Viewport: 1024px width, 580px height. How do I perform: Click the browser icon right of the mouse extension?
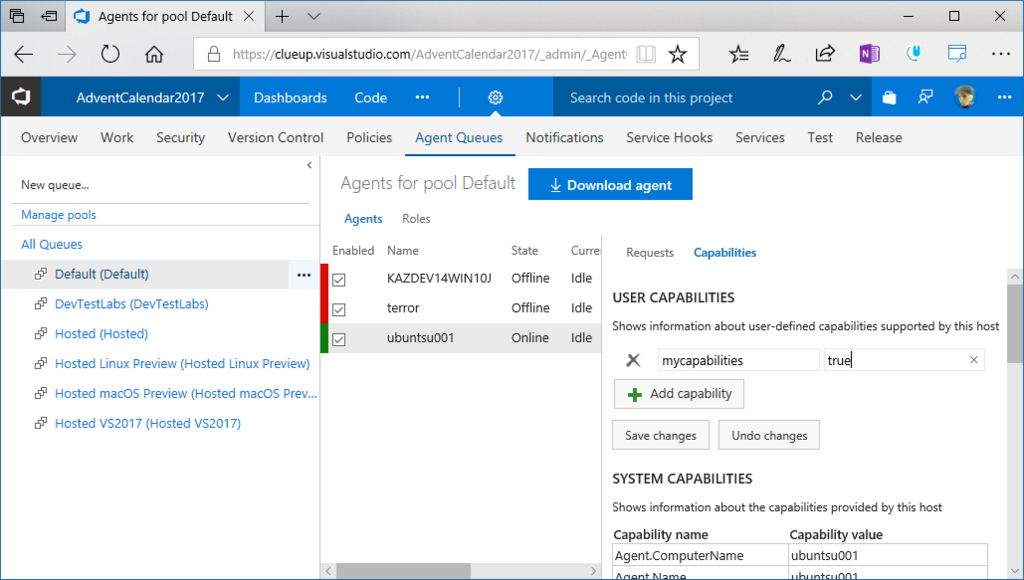957,54
